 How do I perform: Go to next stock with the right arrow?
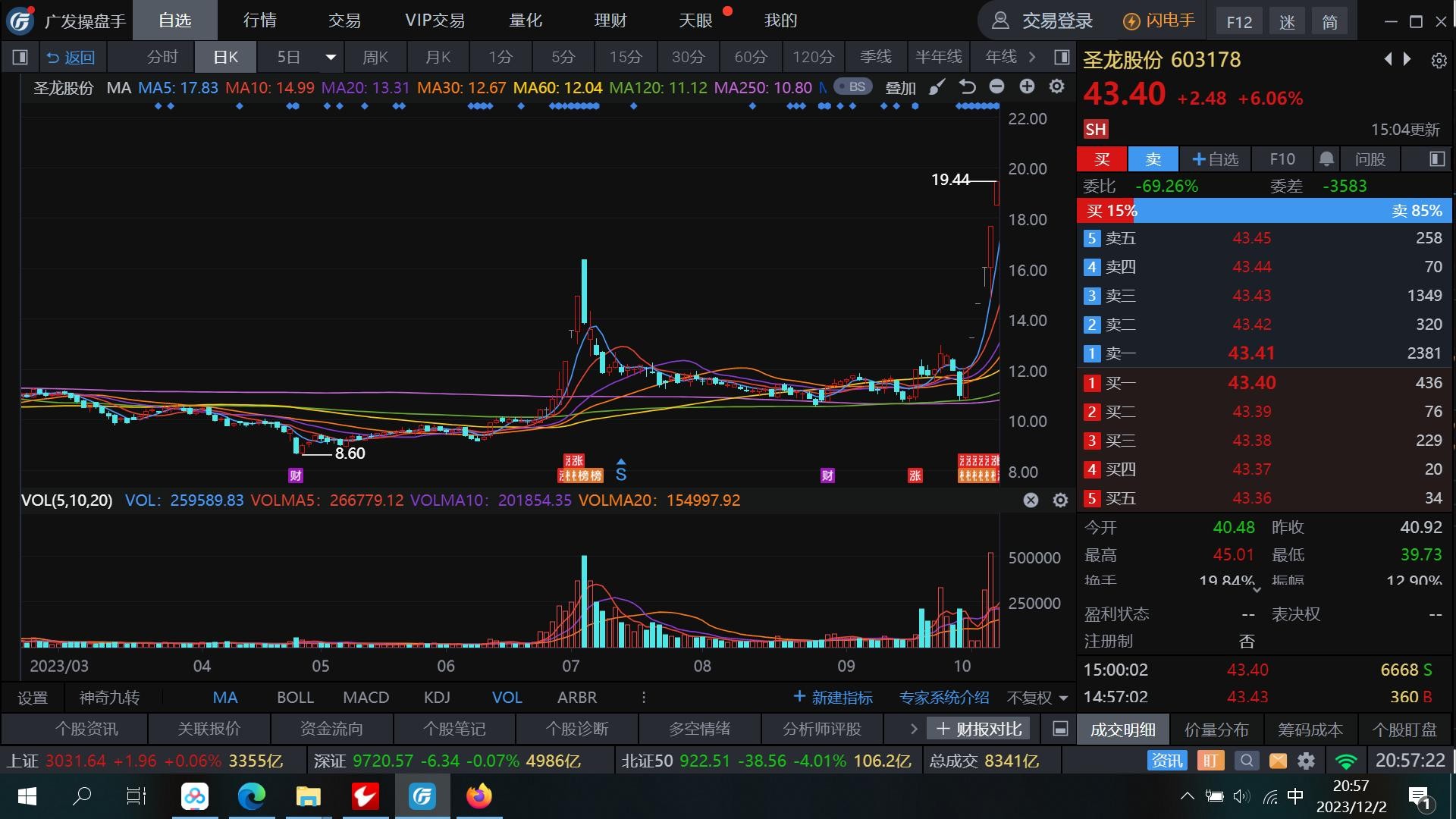(1407, 59)
